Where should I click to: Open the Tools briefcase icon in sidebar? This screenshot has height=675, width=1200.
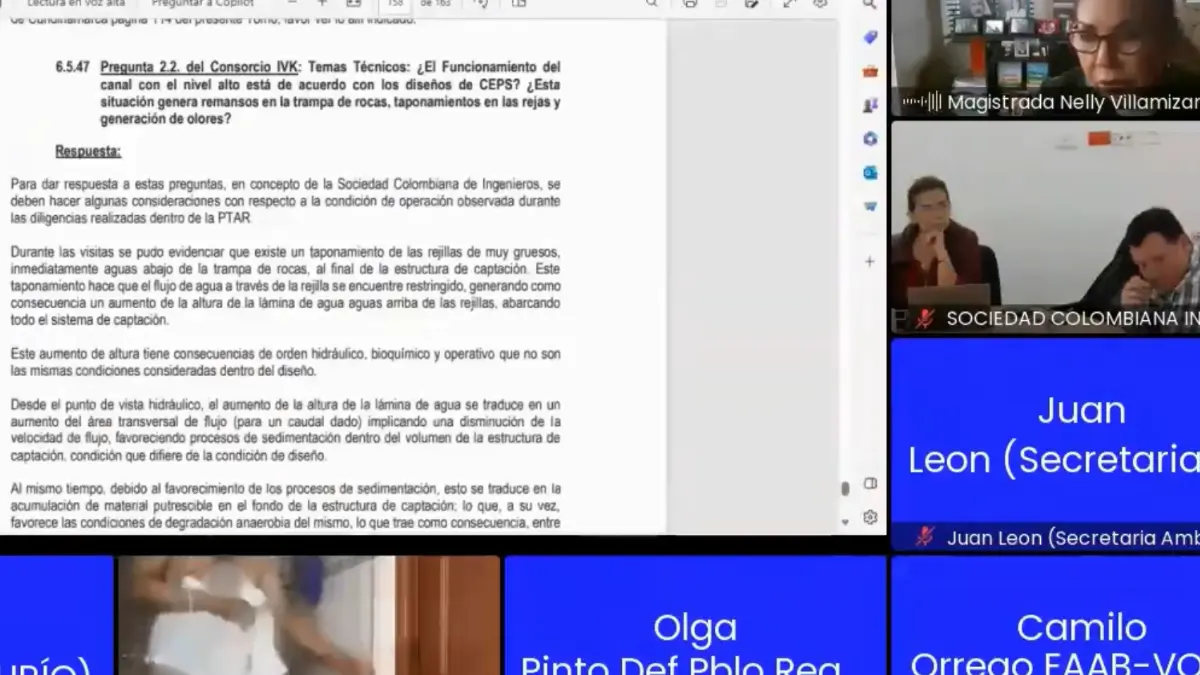pyautogui.click(x=870, y=71)
